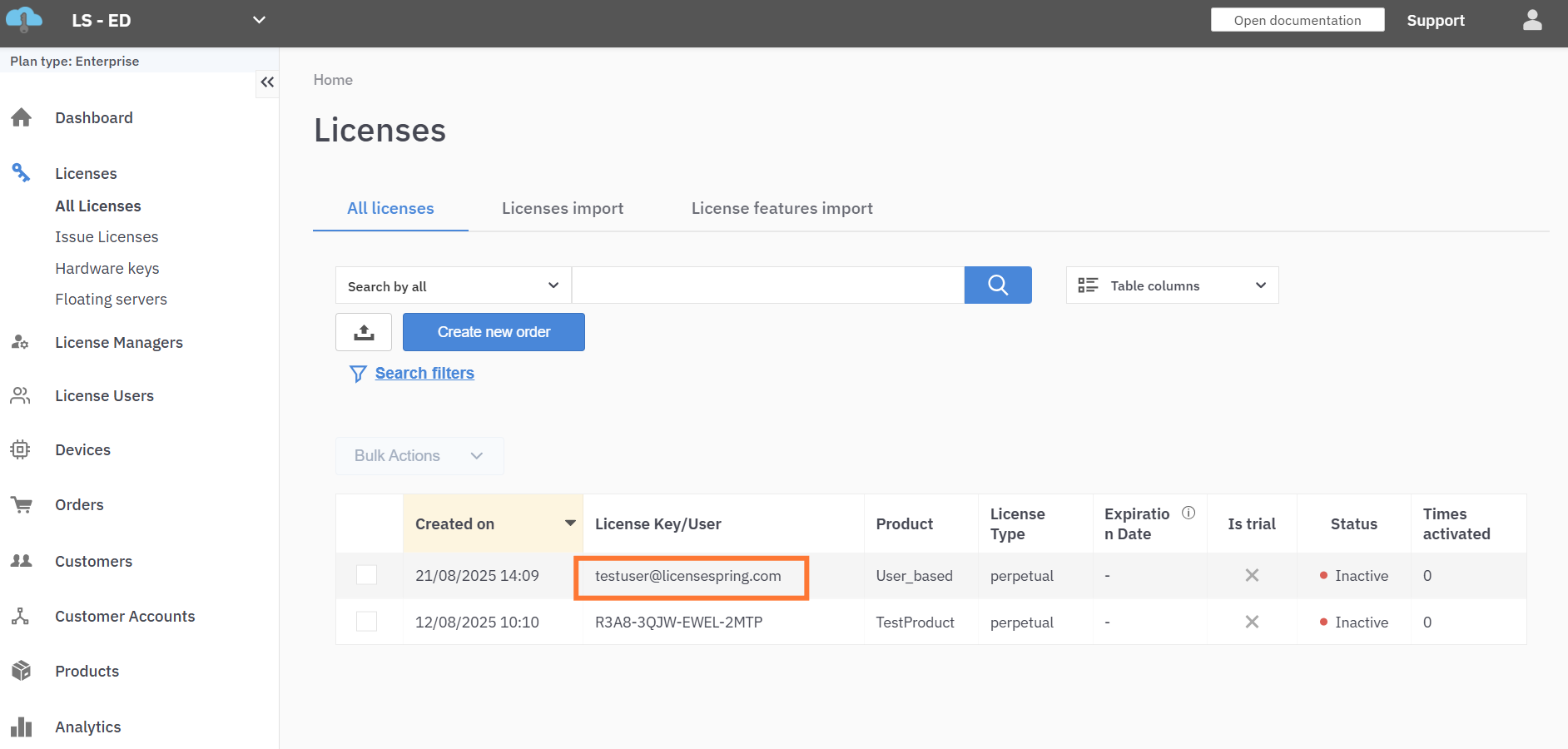
Task: Click into the license search text field
Action: click(x=767, y=285)
